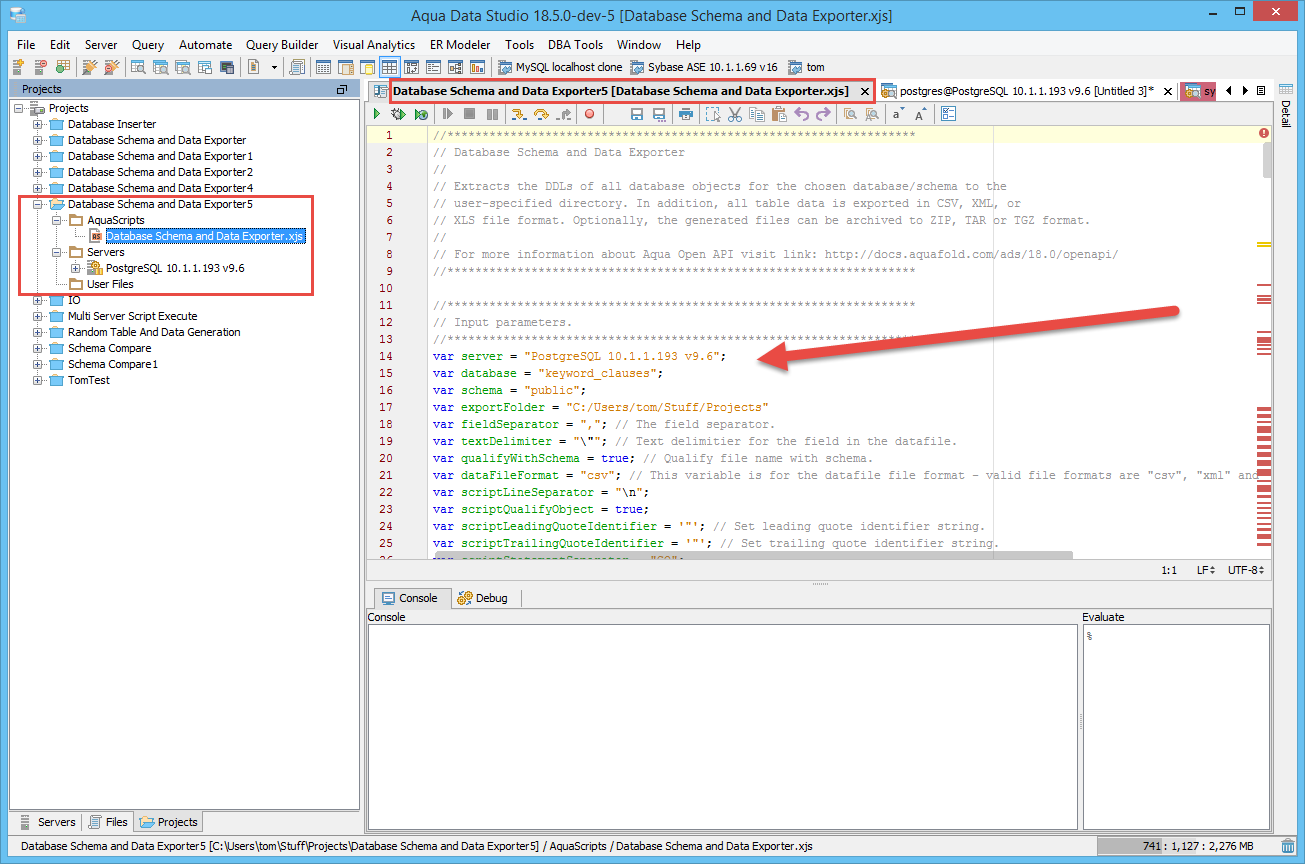Switch to the Files tab at bottom left
The width and height of the screenshot is (1305, 864).
click(108, 822)
